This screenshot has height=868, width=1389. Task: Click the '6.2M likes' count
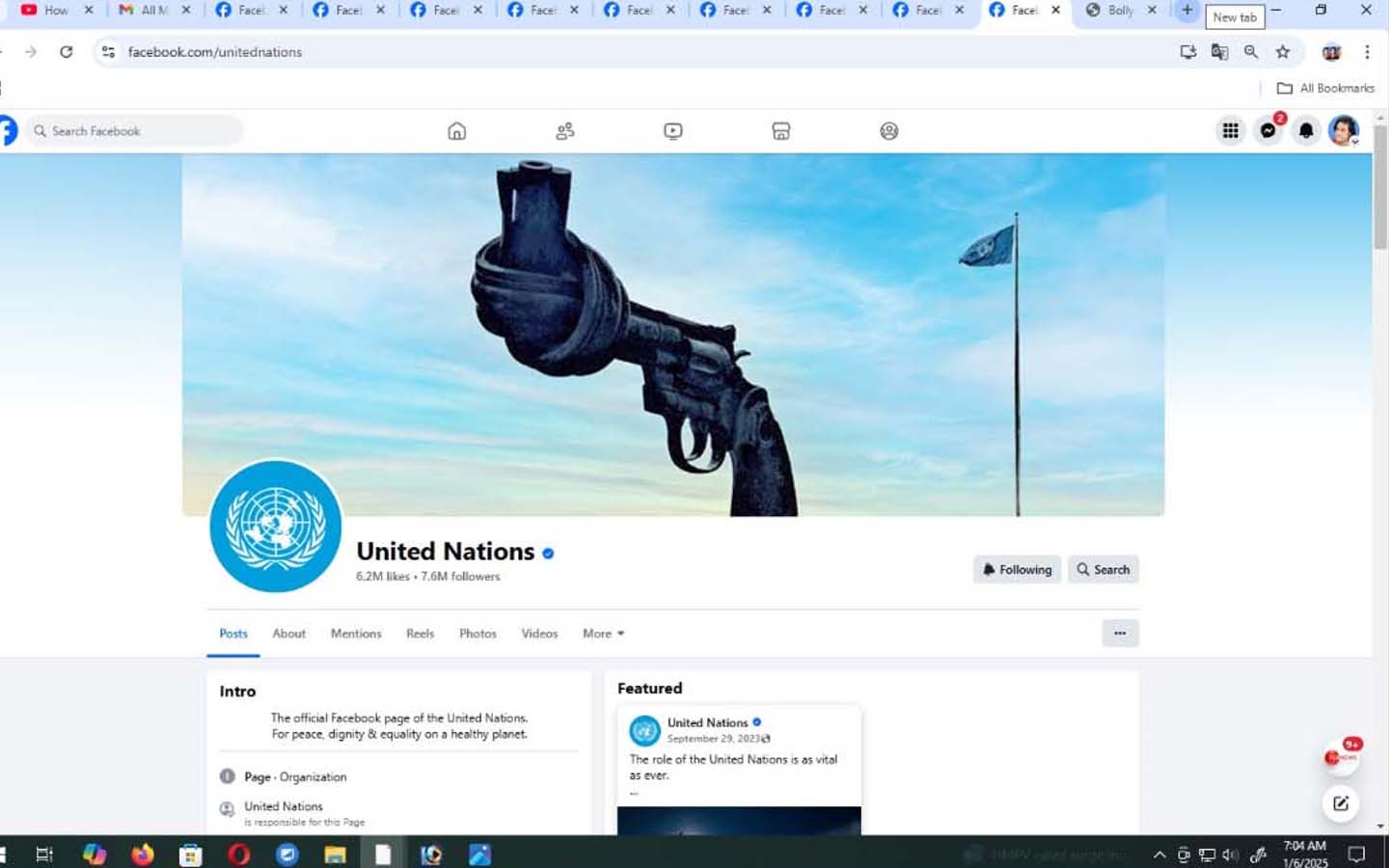(x=383, y=577)
